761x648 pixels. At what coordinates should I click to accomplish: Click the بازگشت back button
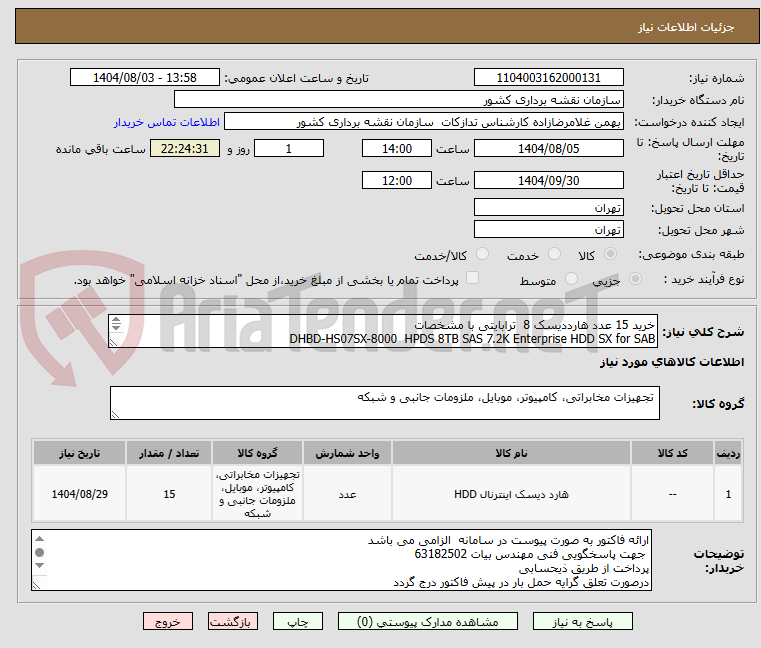tap(233, 621)
